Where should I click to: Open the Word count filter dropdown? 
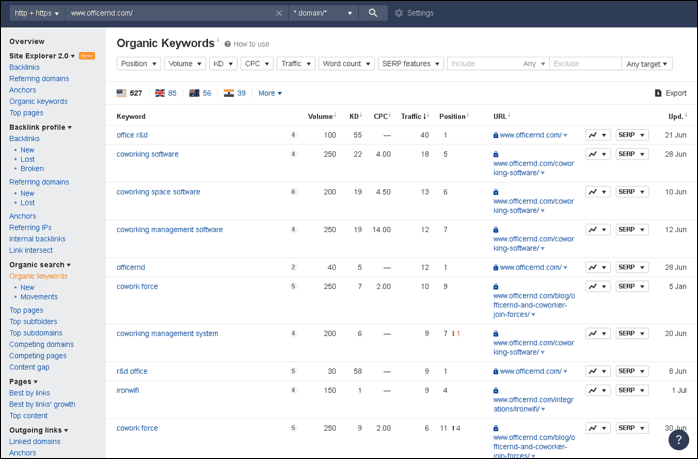coord(346,64)
